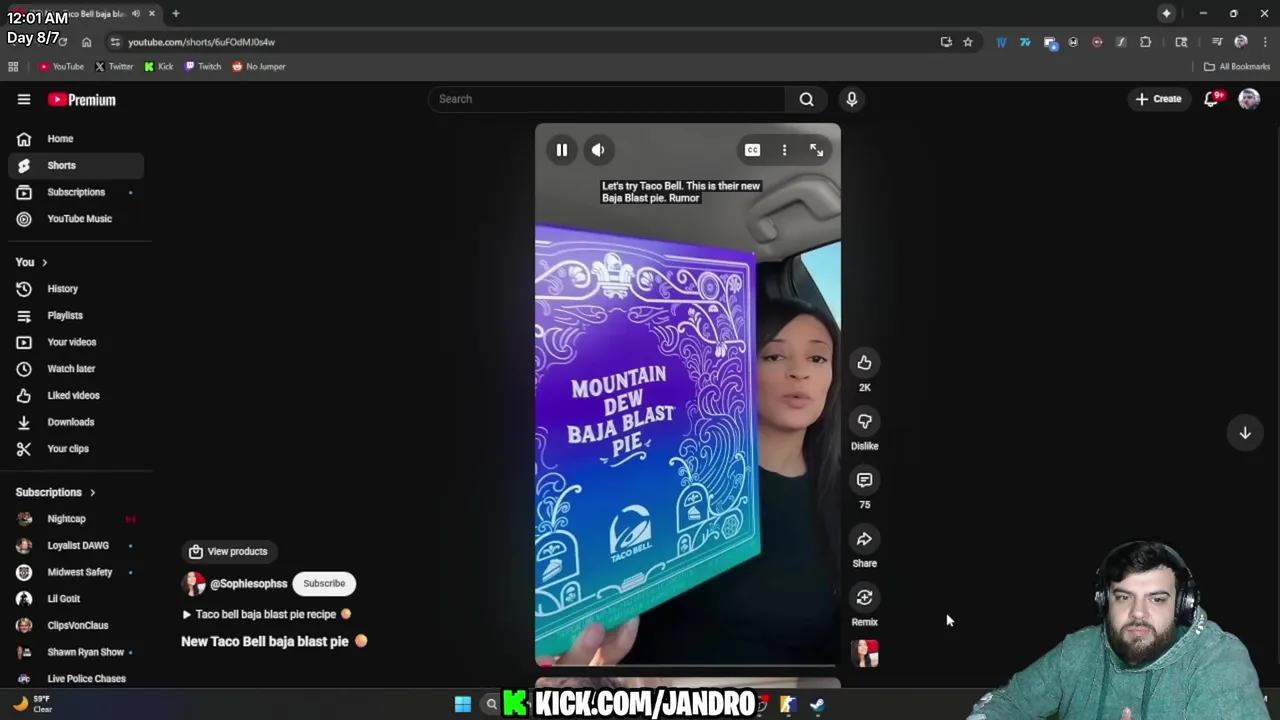Open the YouTube guide hamburger menu

[24, 99]
